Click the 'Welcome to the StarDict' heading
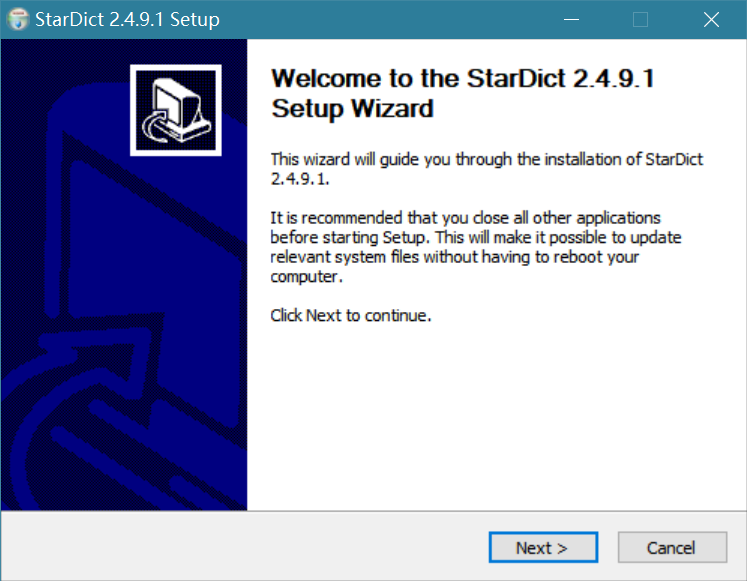This screenshot has width=747, height=581. [462, 79]
